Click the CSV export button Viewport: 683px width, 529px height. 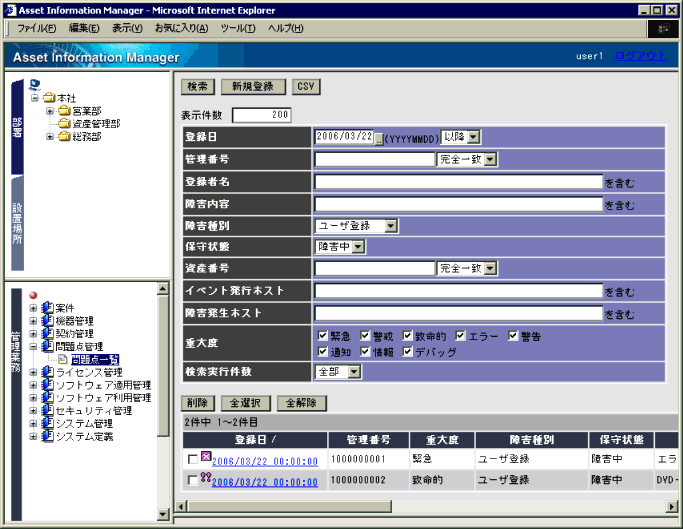(306, 87)
